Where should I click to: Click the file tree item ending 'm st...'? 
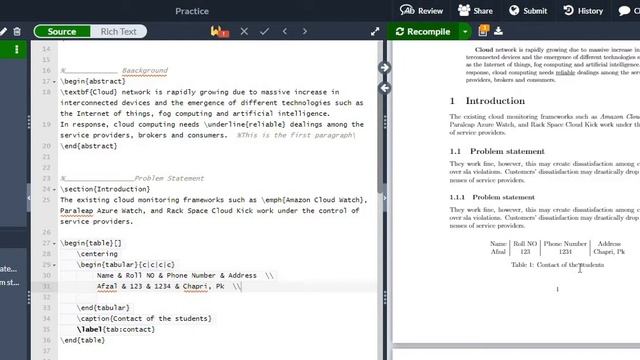pyautogui.click(x=9, y=282)
